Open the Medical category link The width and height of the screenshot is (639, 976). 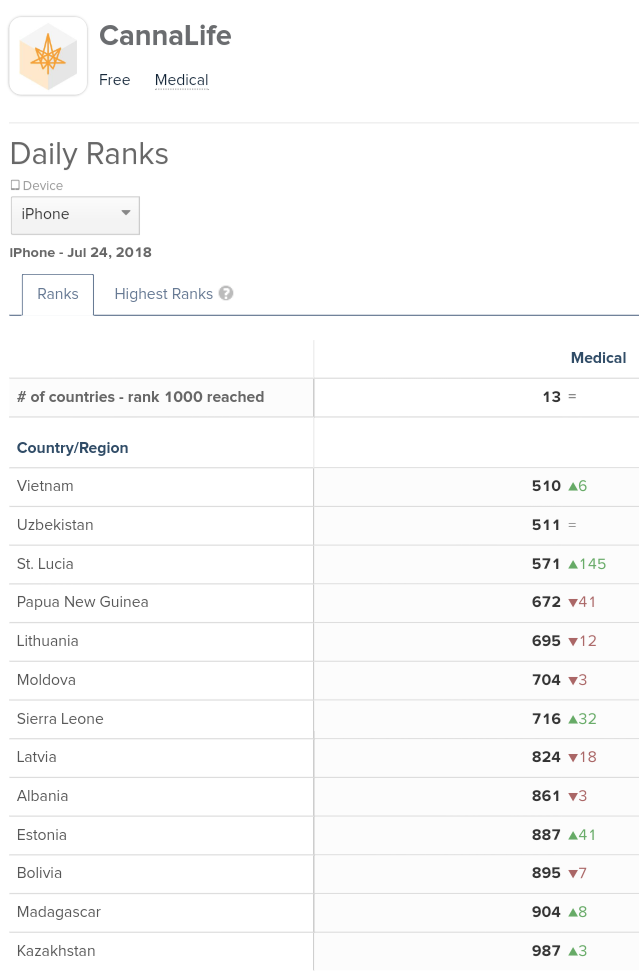181,80
